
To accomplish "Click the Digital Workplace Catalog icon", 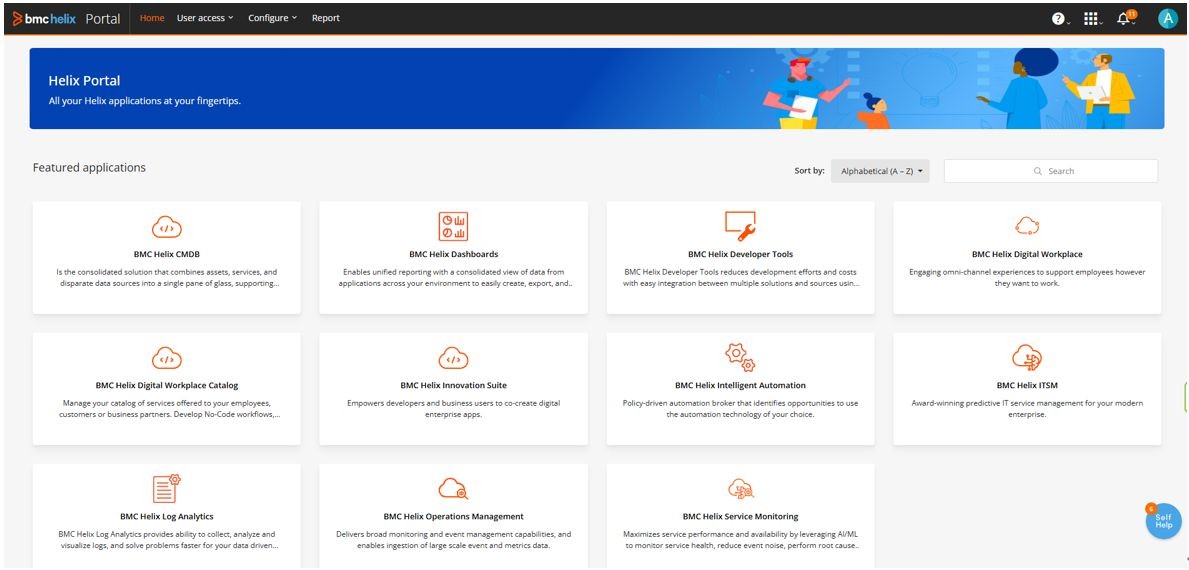I will click(167, 358).
